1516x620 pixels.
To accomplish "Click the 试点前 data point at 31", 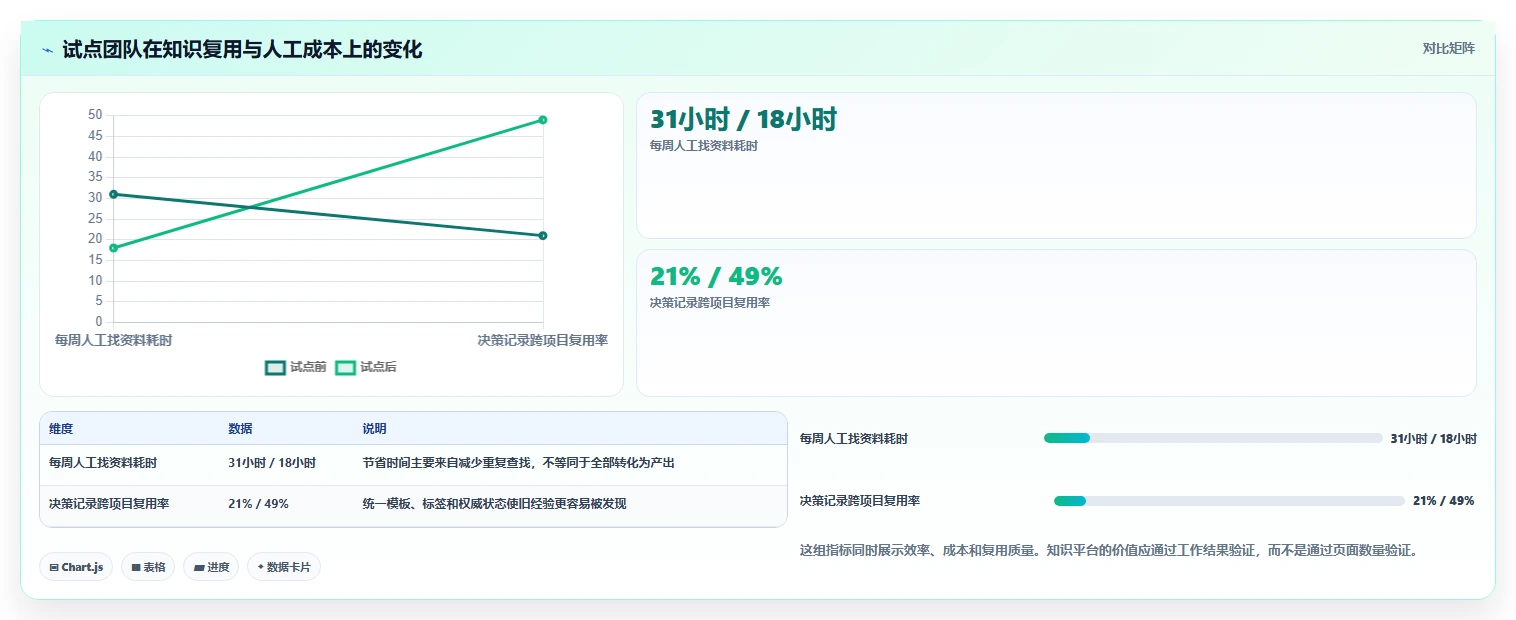I will pos(113,194).
